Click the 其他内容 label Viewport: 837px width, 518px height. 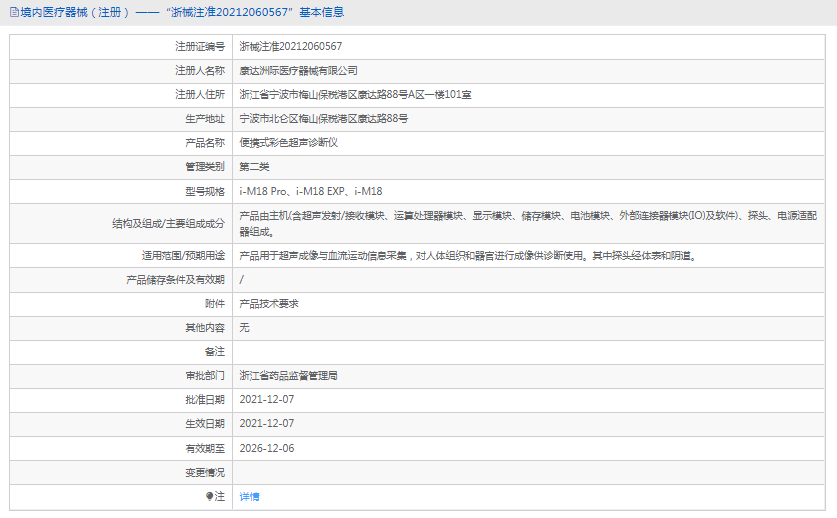(x=205, y=327)
